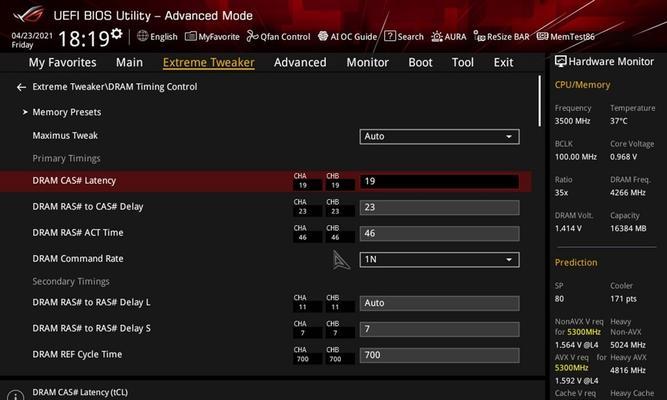The width and height of the screenshot is (667, 400).
Task: Open the DRAM Command Rate dropdown
Action: tap(439, 260)
